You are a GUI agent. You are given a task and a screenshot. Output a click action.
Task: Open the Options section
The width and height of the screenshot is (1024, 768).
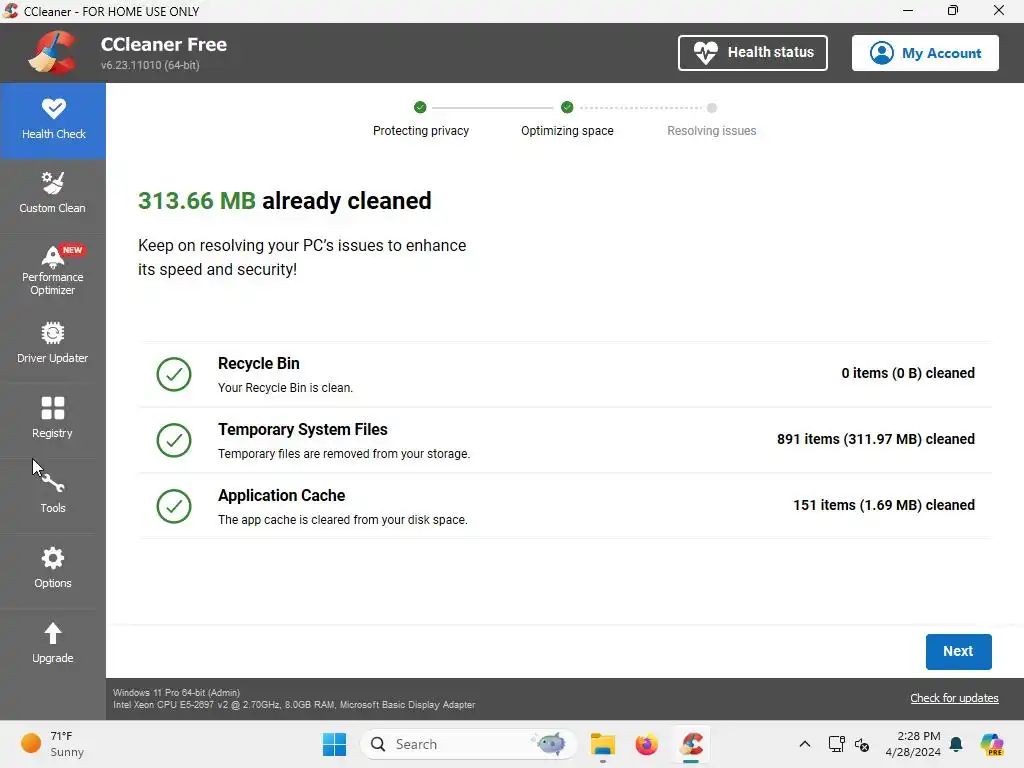[53, 569]
